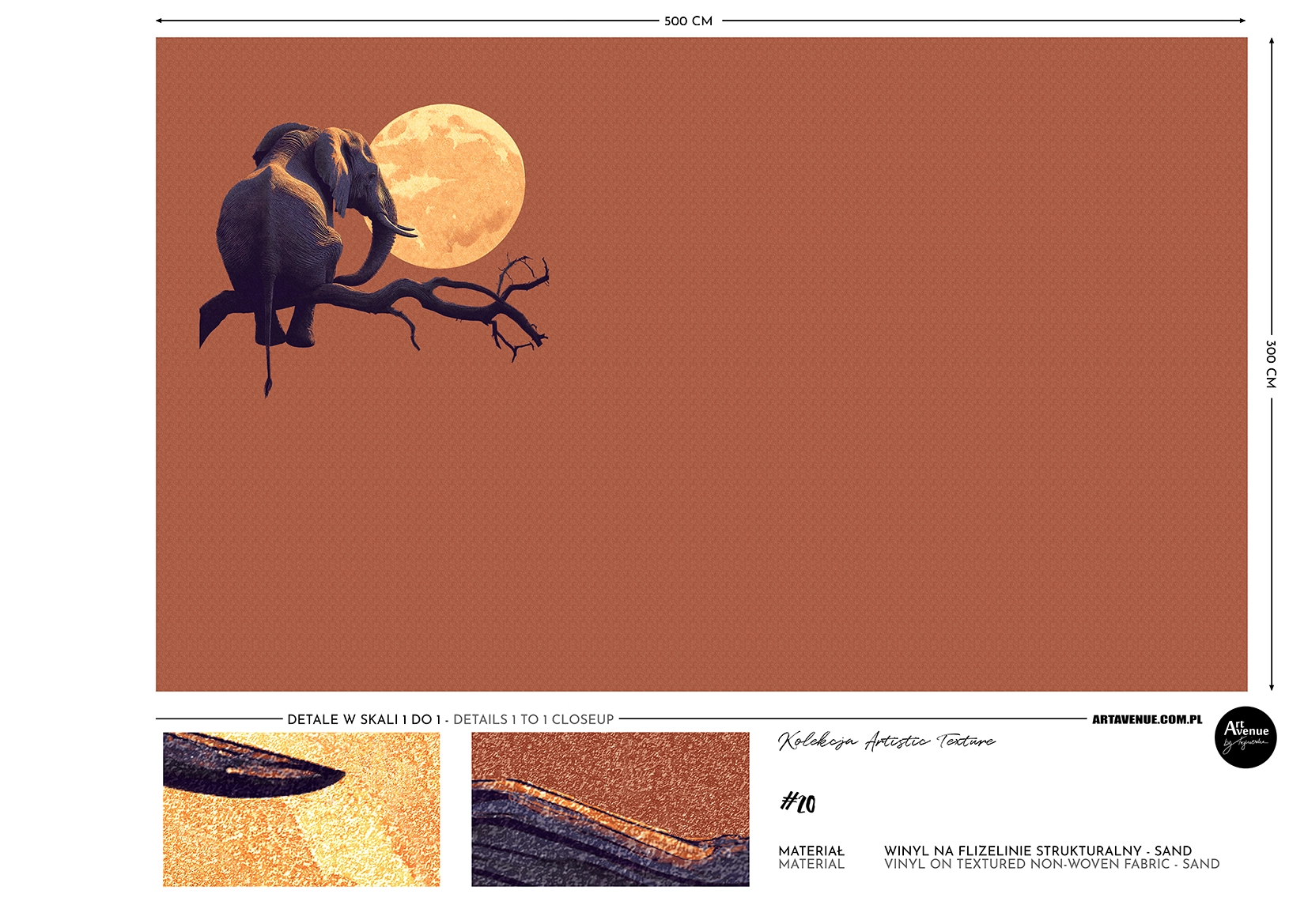Open the branch closeup detail thumbnail
Image resolution: width=1308 pixels, height=924 pixels.
point(610,809)
